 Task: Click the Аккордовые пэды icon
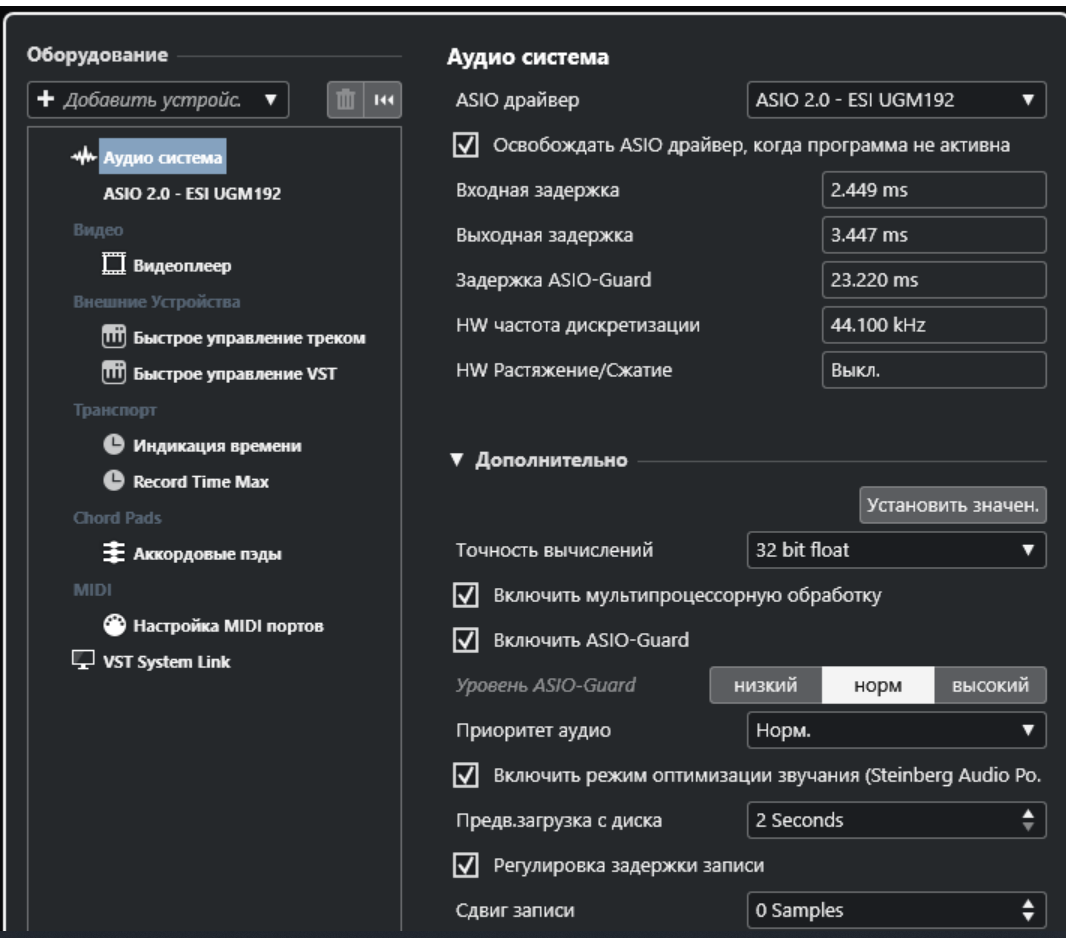(115, 553)
